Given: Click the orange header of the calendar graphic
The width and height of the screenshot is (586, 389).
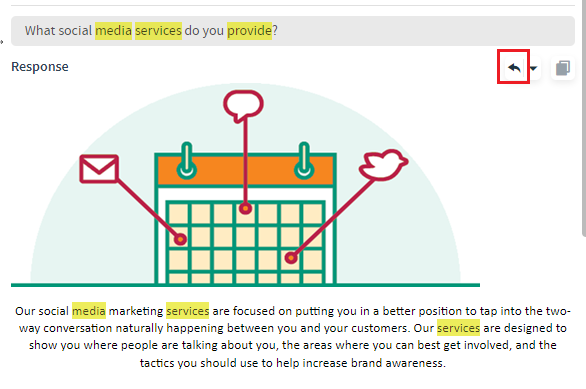Looking at the screenshot, I should coord(246,170).
